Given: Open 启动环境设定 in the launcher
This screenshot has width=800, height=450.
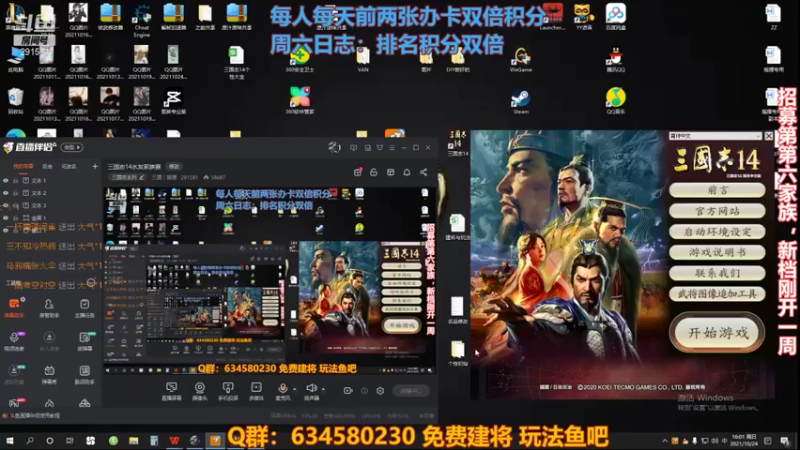Looking at the screenshot, I should pos(717,232).
